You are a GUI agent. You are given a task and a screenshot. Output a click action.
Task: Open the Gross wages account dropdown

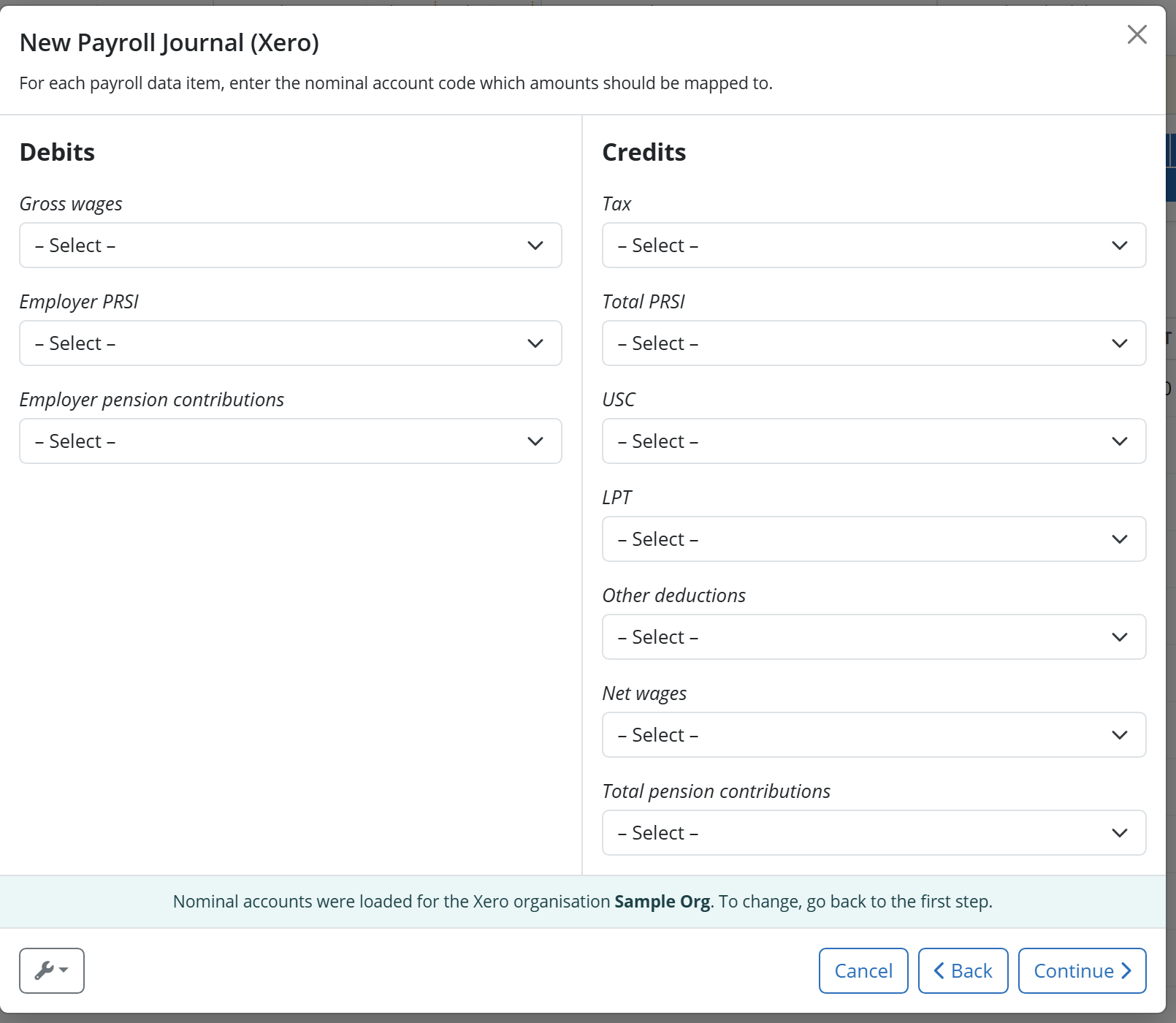(290, 246)
